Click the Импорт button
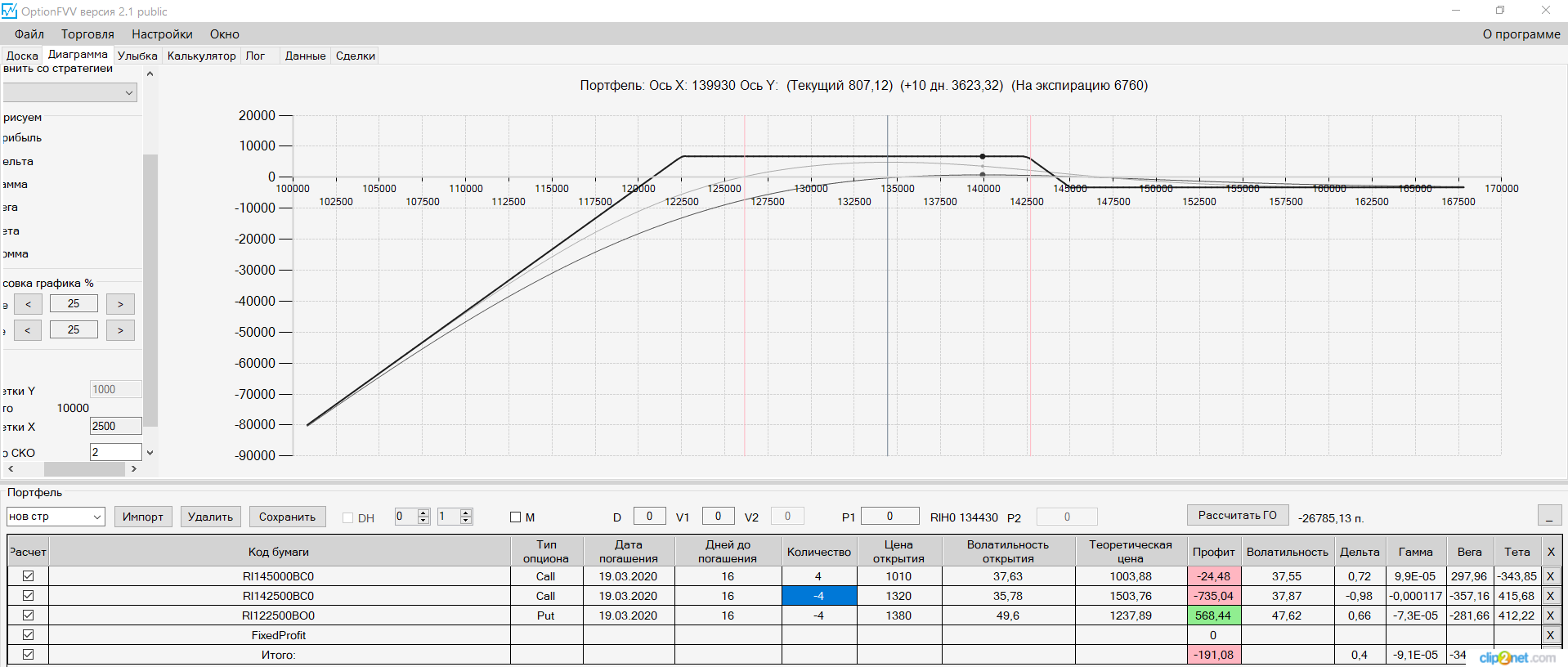The width and height of the screenshot is (1568, 667). pyautogui.click(x=143, y=517)
